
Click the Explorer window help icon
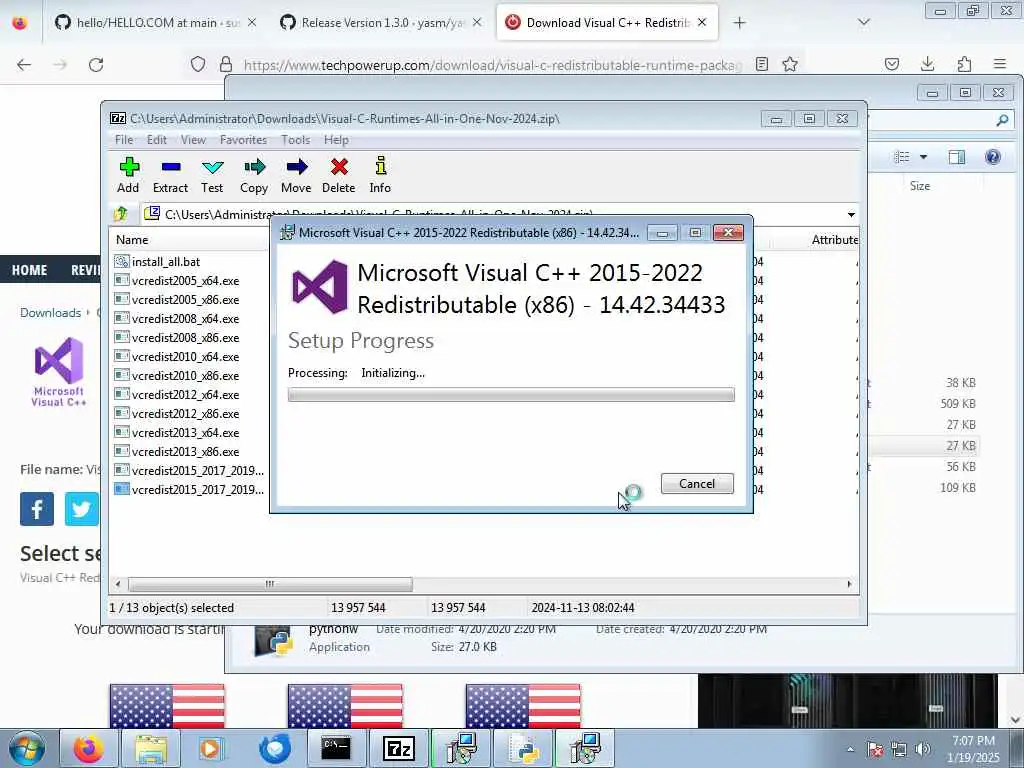(993, 157)
